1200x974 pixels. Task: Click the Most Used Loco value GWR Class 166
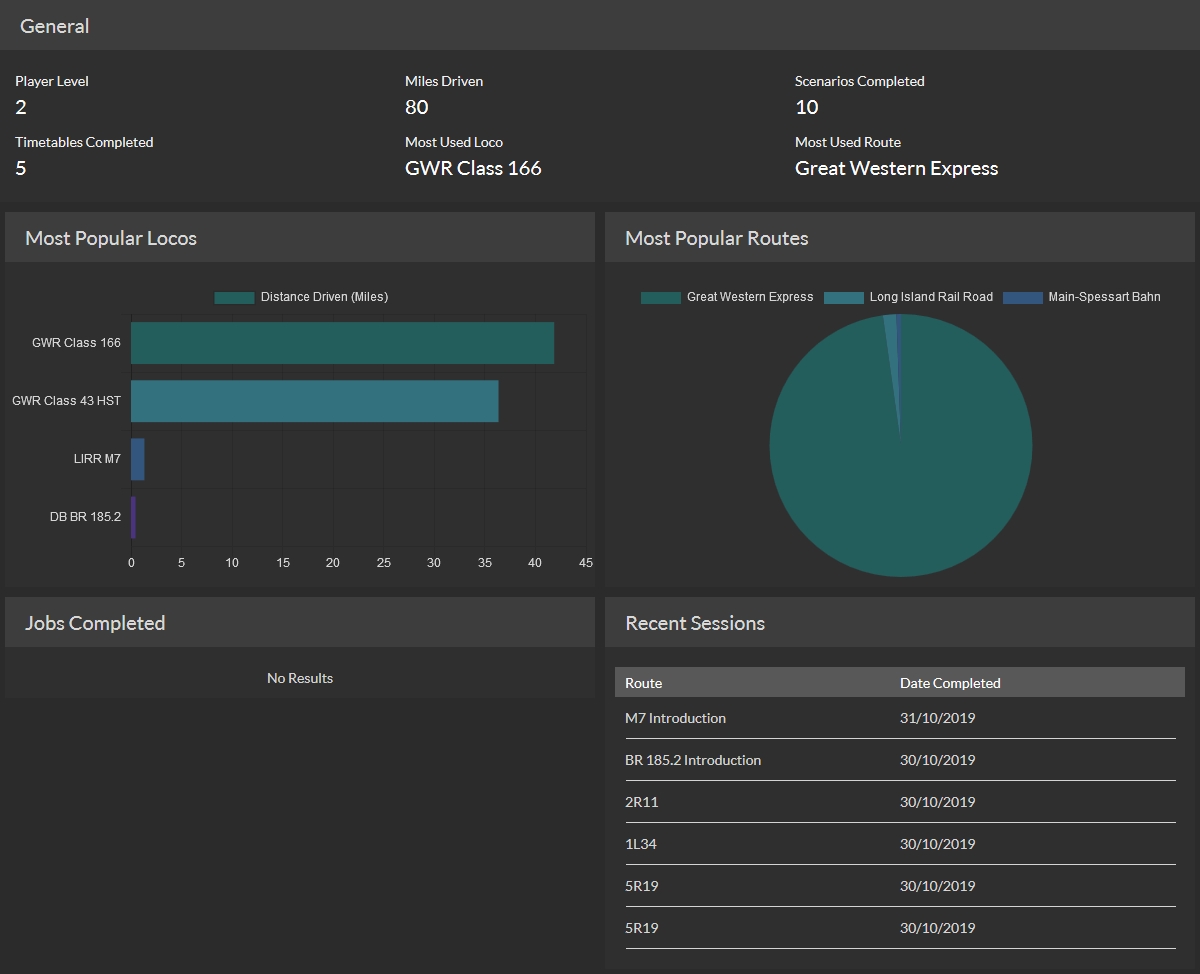[473, 168]
